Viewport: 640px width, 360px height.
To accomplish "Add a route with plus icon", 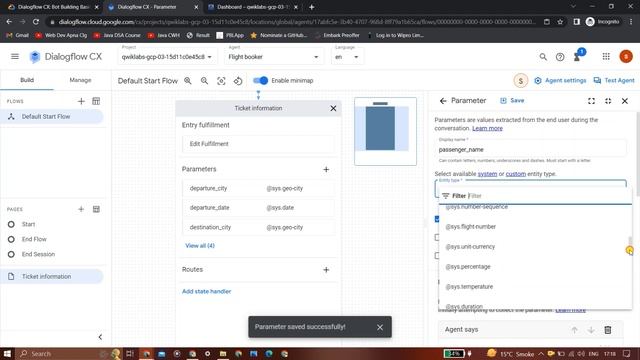I will pos(326,269).
